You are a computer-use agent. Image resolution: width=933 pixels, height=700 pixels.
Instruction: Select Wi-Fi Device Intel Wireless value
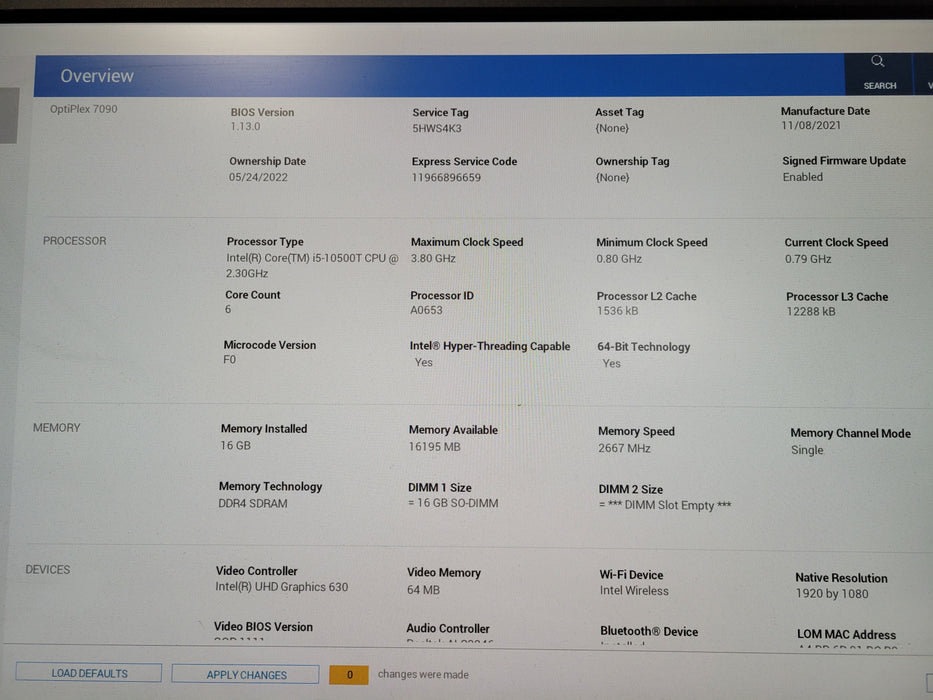click(x=634, y=590)
